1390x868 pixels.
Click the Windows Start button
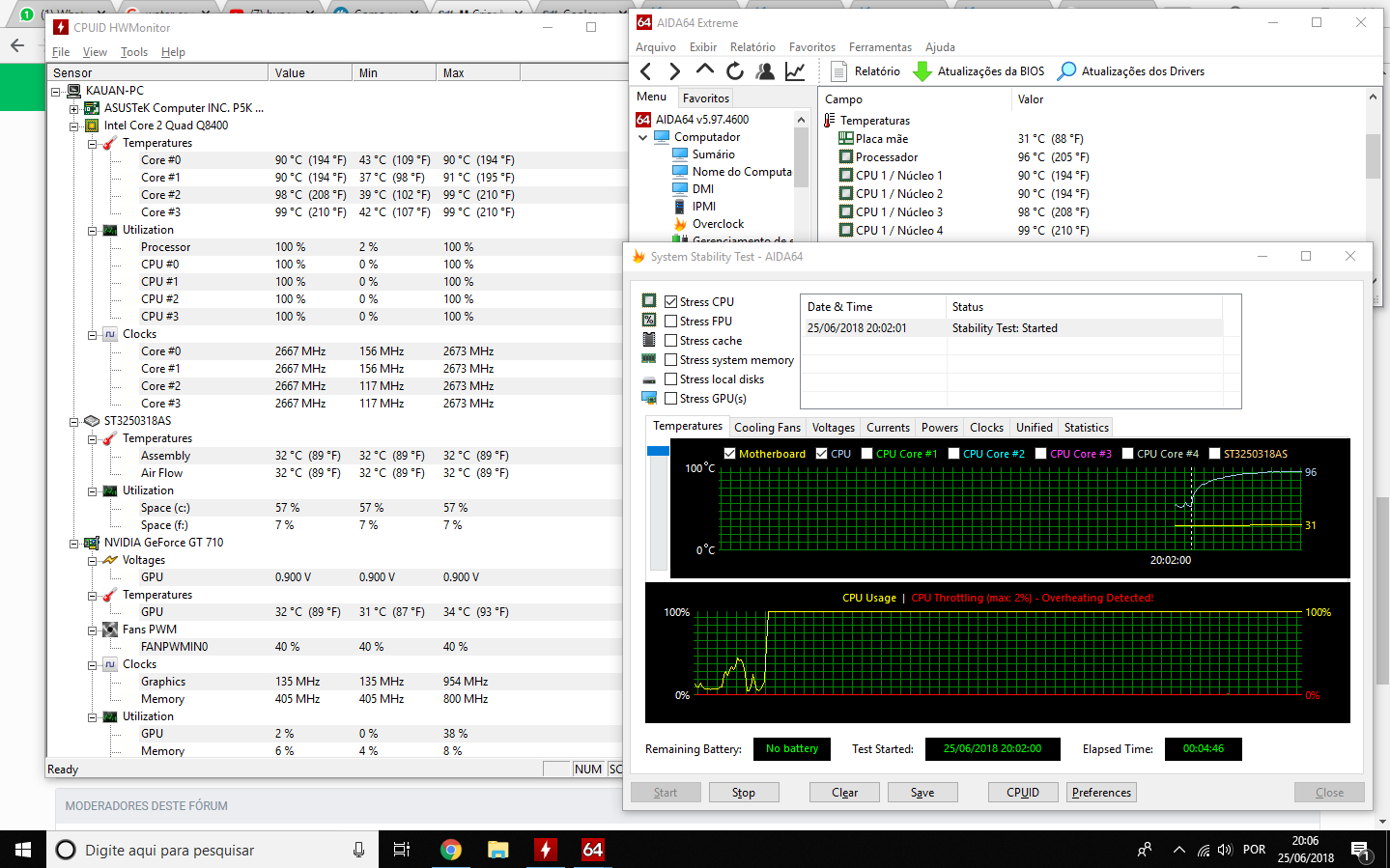(x=23, y=850)
